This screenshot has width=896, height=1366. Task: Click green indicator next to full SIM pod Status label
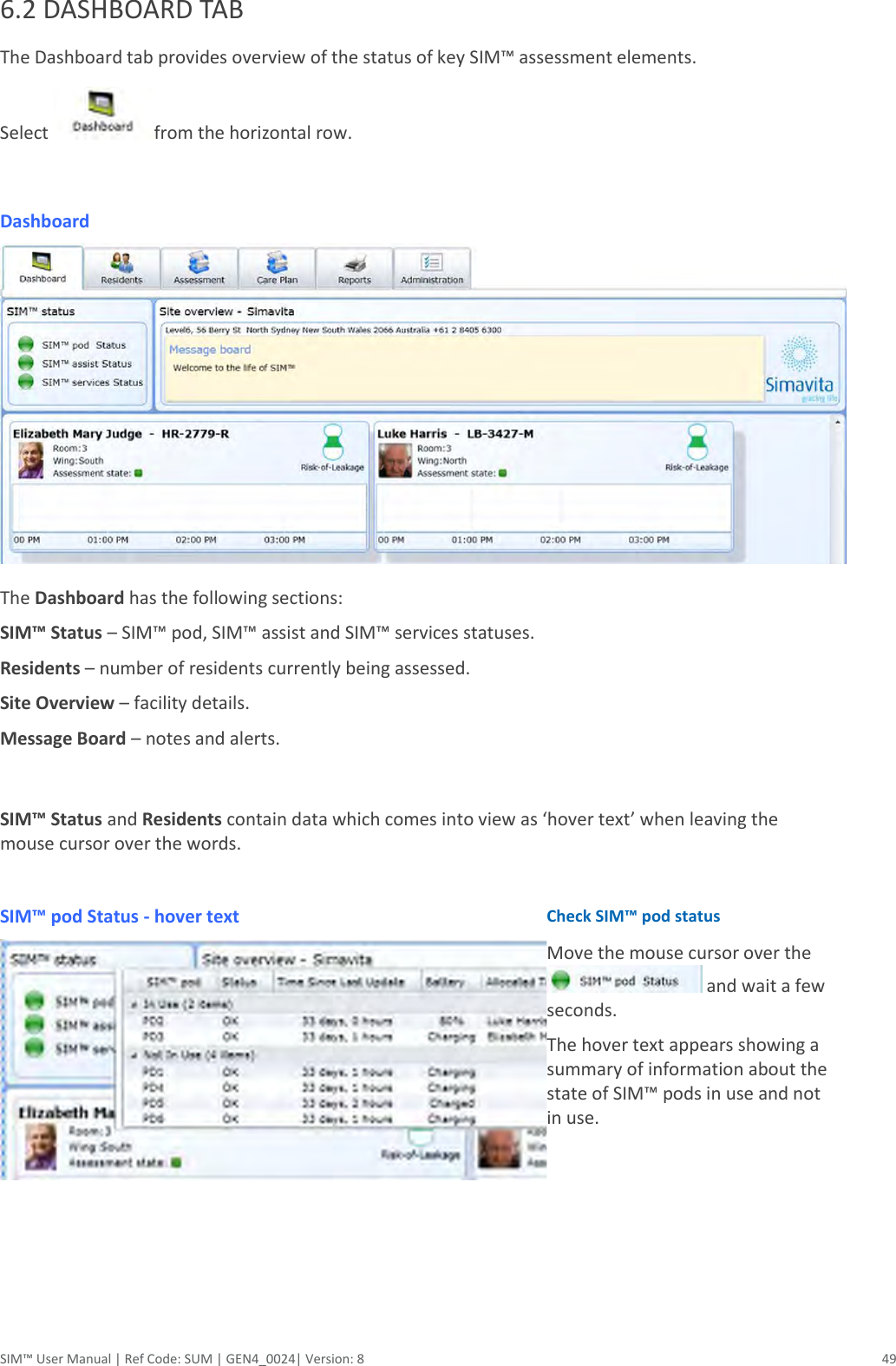coord(26,345)
